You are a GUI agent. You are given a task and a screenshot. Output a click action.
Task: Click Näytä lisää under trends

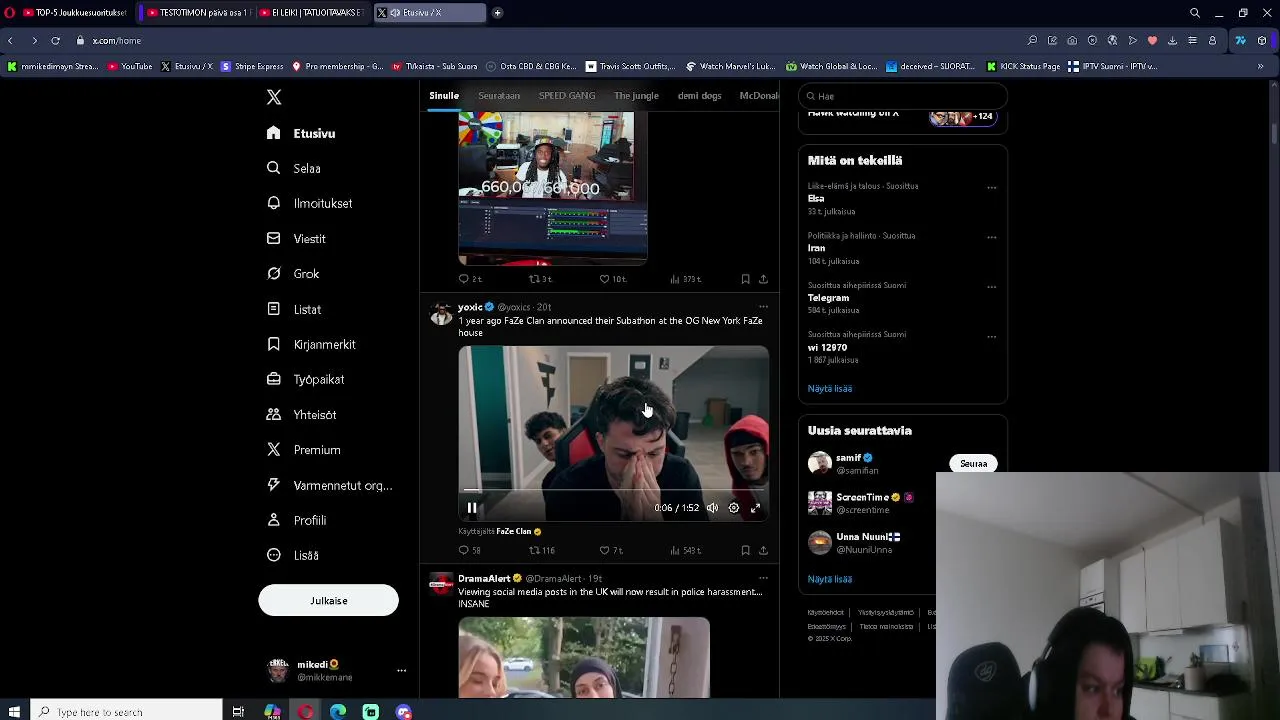click(830, 388)
